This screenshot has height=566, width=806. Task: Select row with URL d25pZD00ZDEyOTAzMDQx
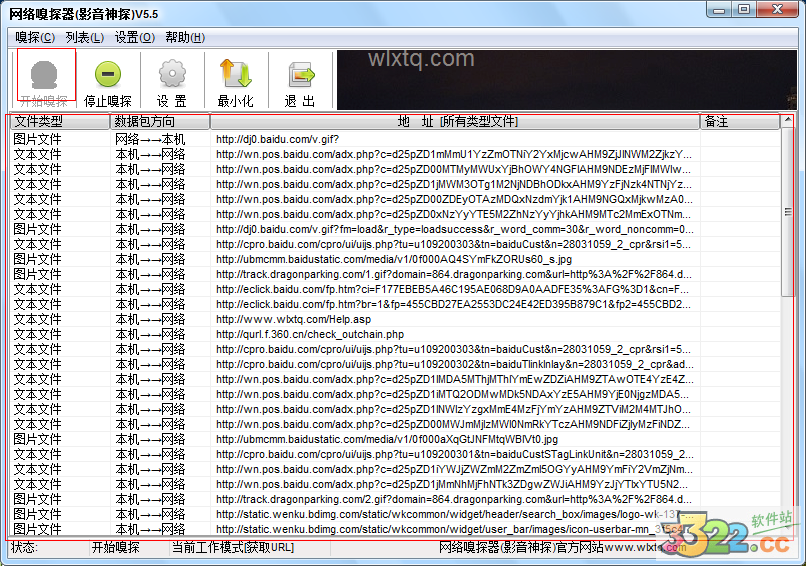[x=395, y=199]
